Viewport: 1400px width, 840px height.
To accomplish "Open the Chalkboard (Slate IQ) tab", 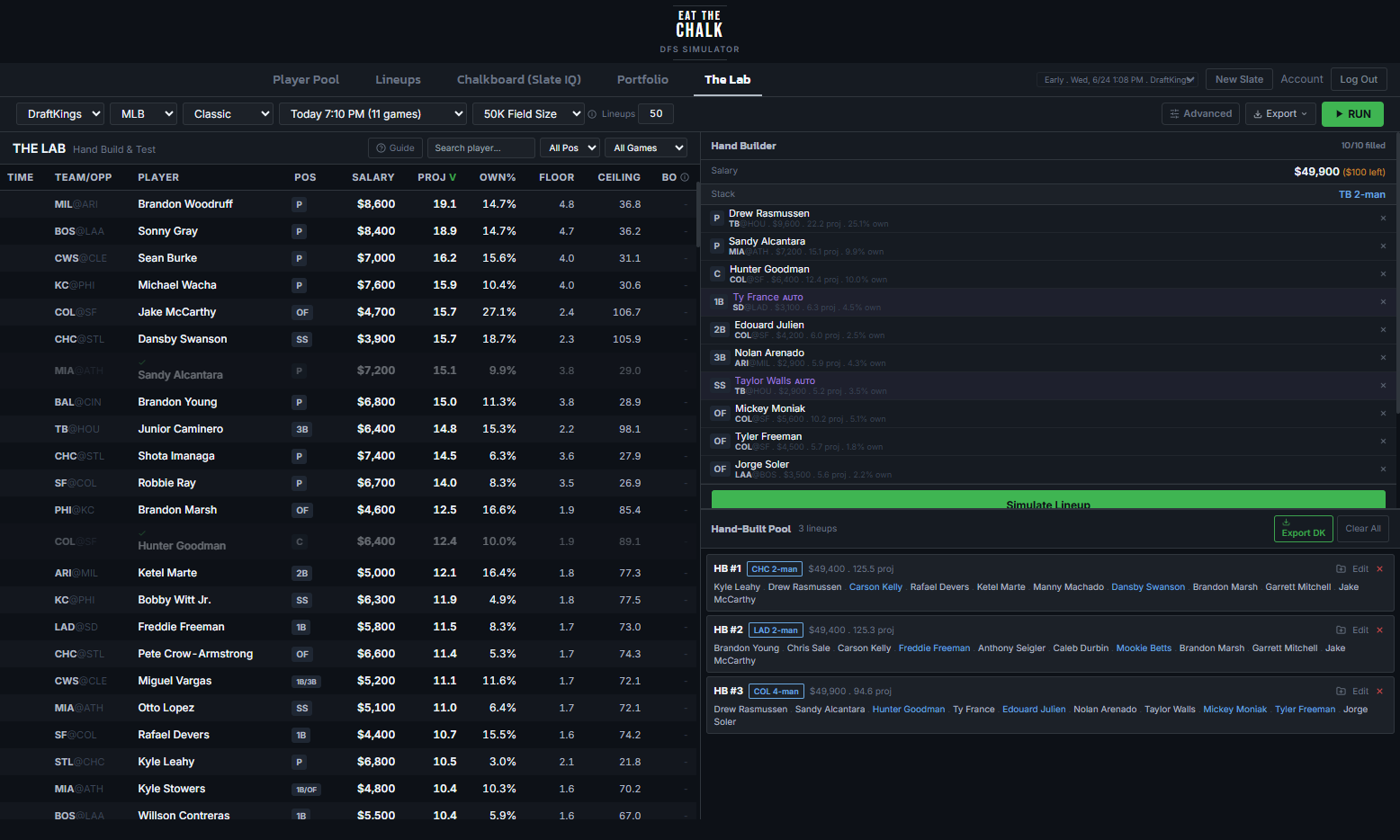I will click(519, 80).
